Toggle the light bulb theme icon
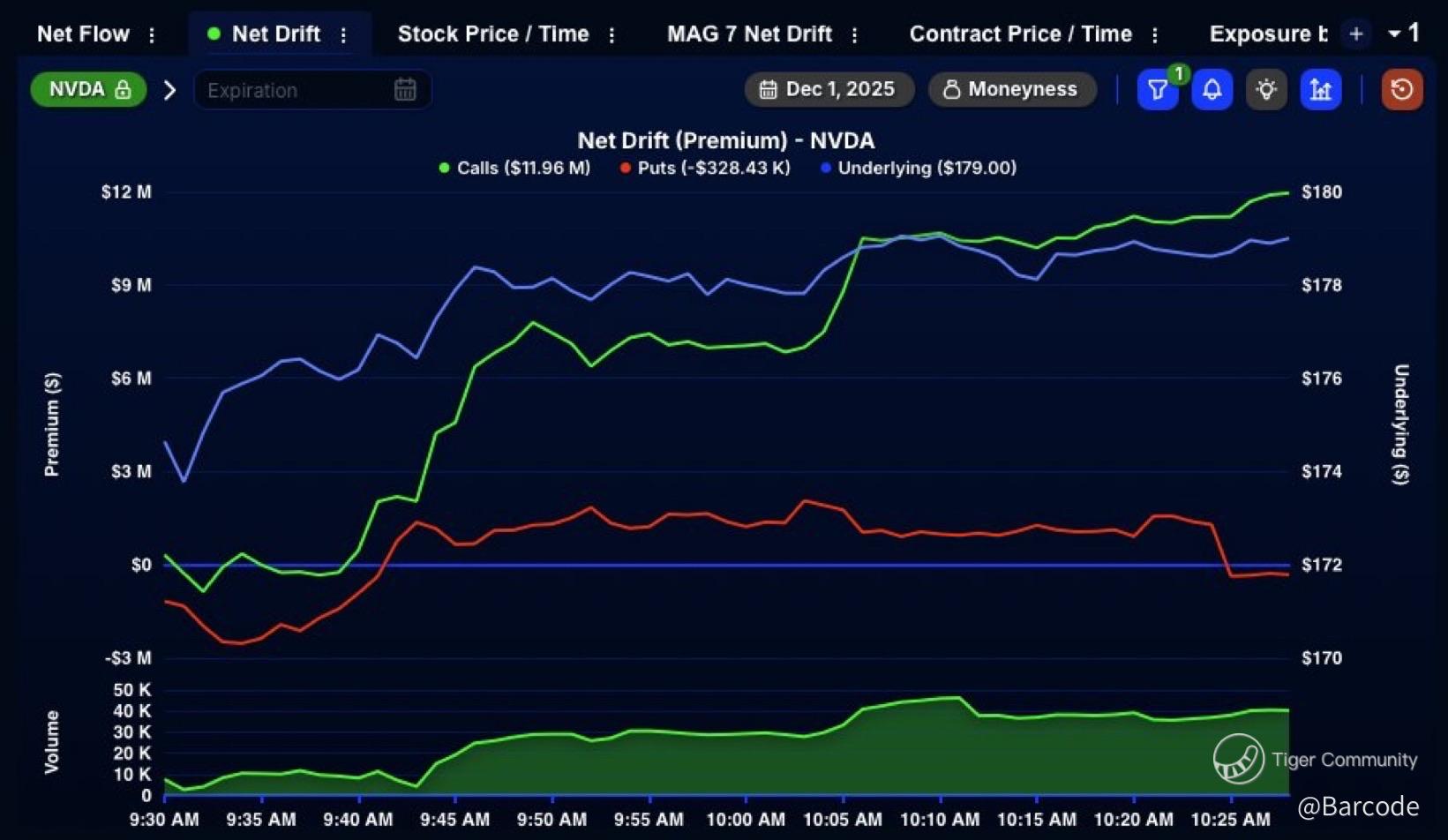This screenshot has height=840, width=1448. (1266, 89)
